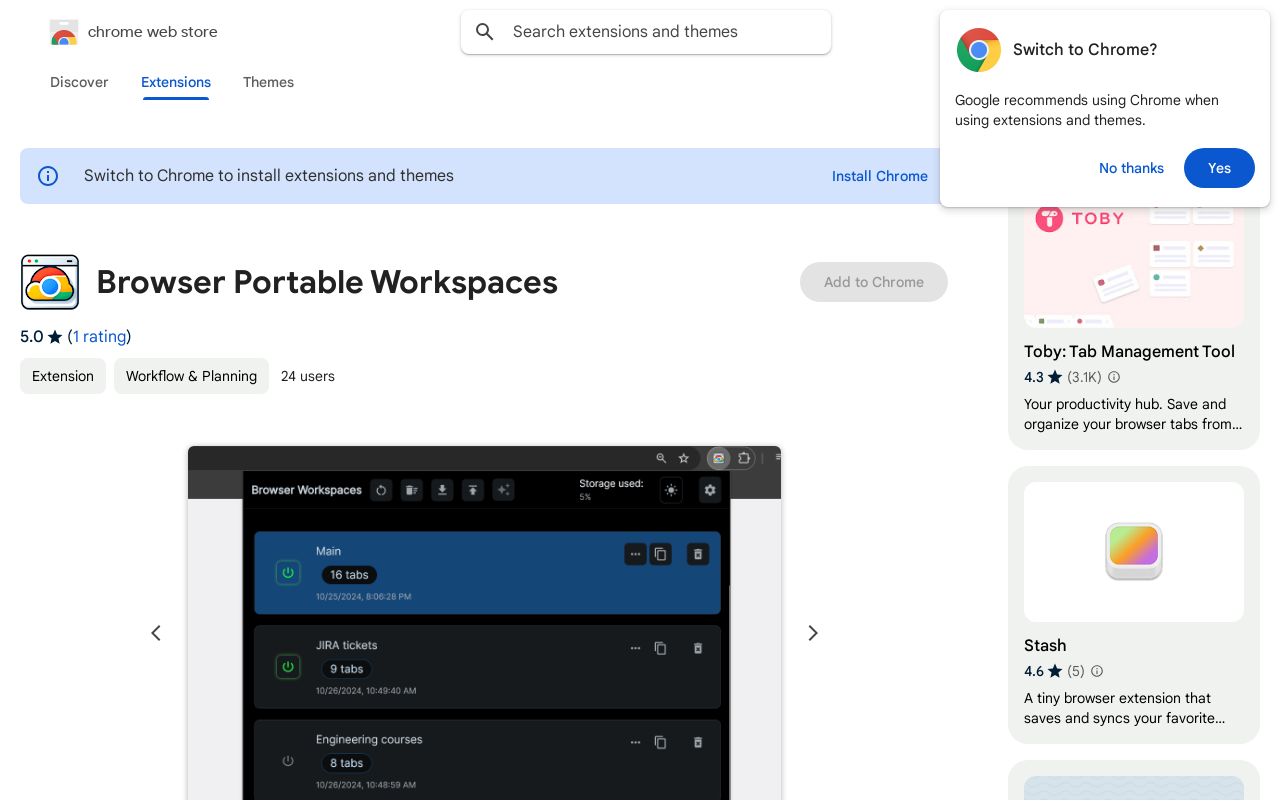Click Yes in Switch to Chrome popup
This screenshot has width=1280, height=800.
(1218, 168)
